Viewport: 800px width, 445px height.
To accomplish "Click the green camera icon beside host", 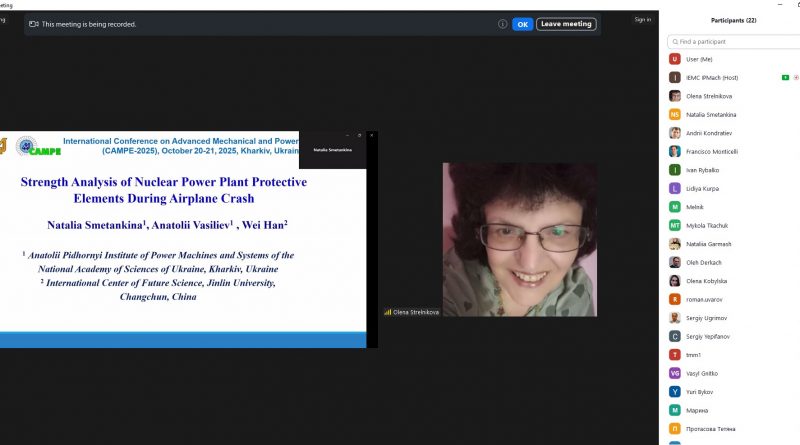I will click(x=785, y=77).
